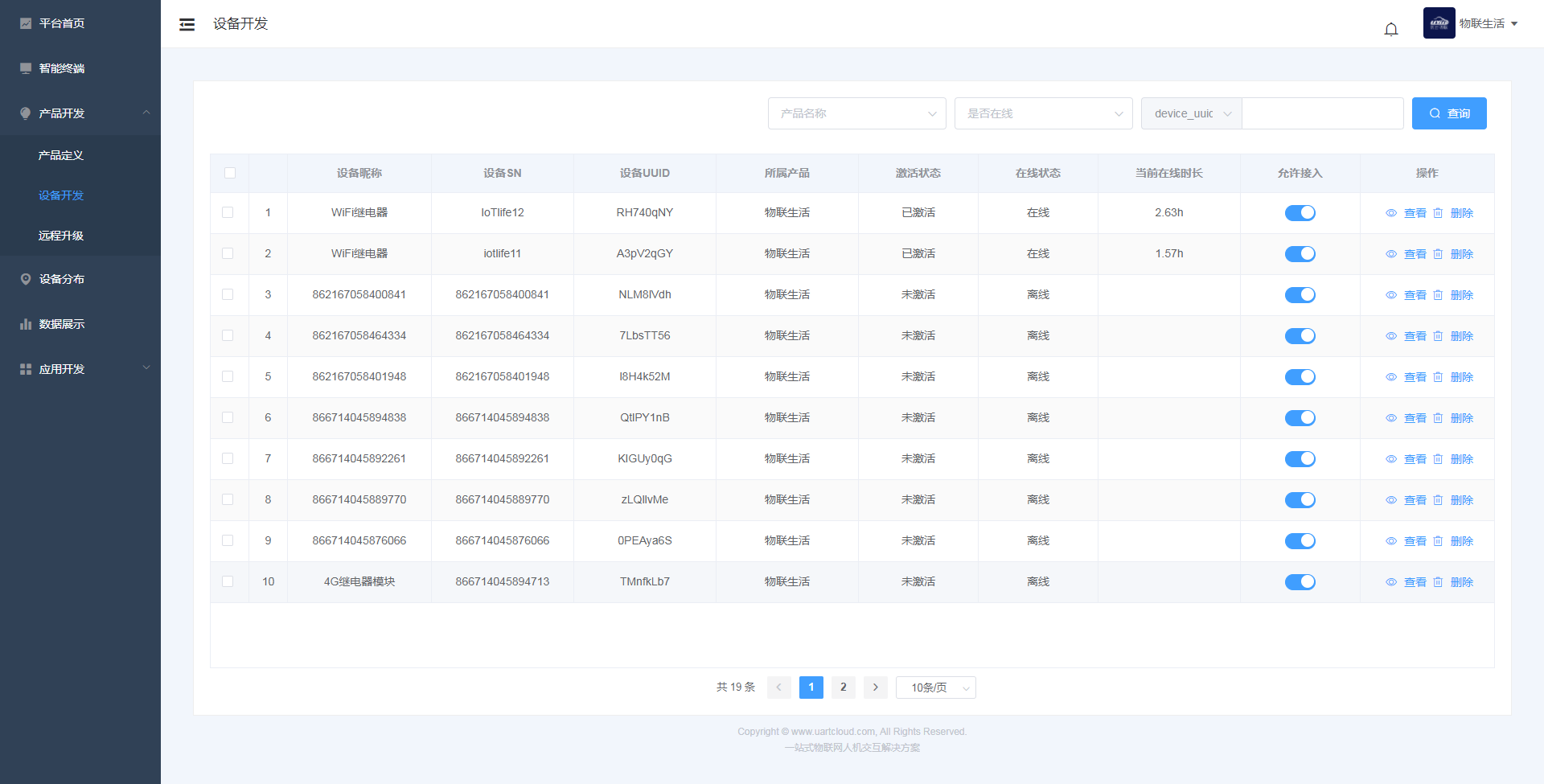Image resolution: width=1544 pixels, height=784 pixels.
Task: Click 智能终端 monitor icon
Action: [26, 68]
